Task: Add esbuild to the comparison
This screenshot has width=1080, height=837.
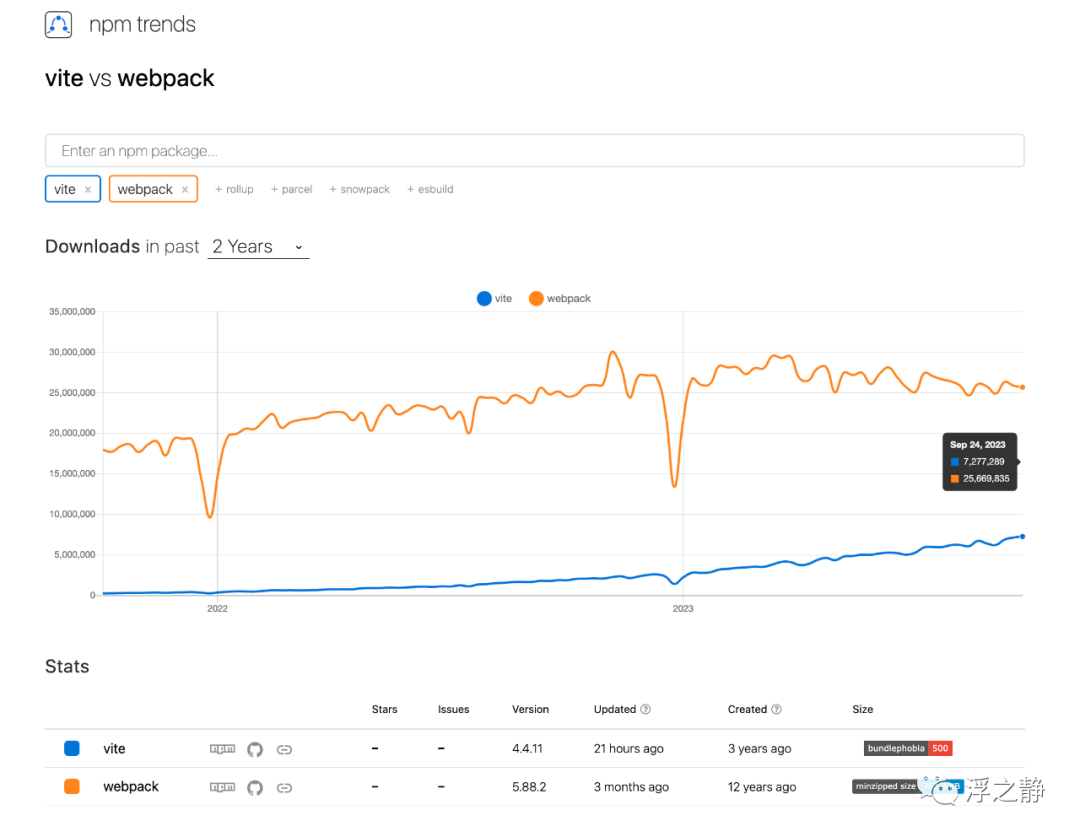Action: (x=430, y=189)
